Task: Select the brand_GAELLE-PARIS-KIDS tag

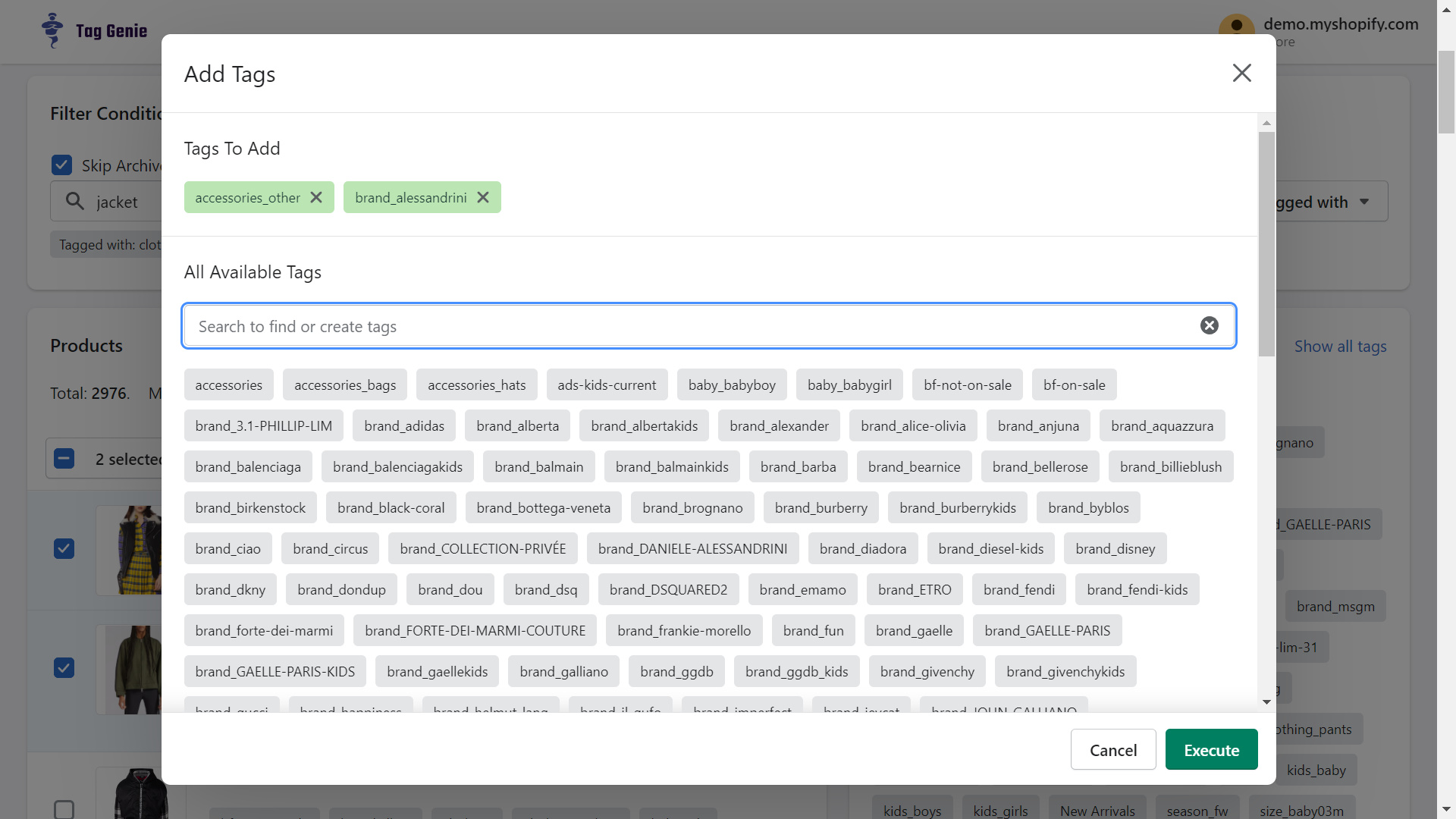Action: tap(275, 671)
